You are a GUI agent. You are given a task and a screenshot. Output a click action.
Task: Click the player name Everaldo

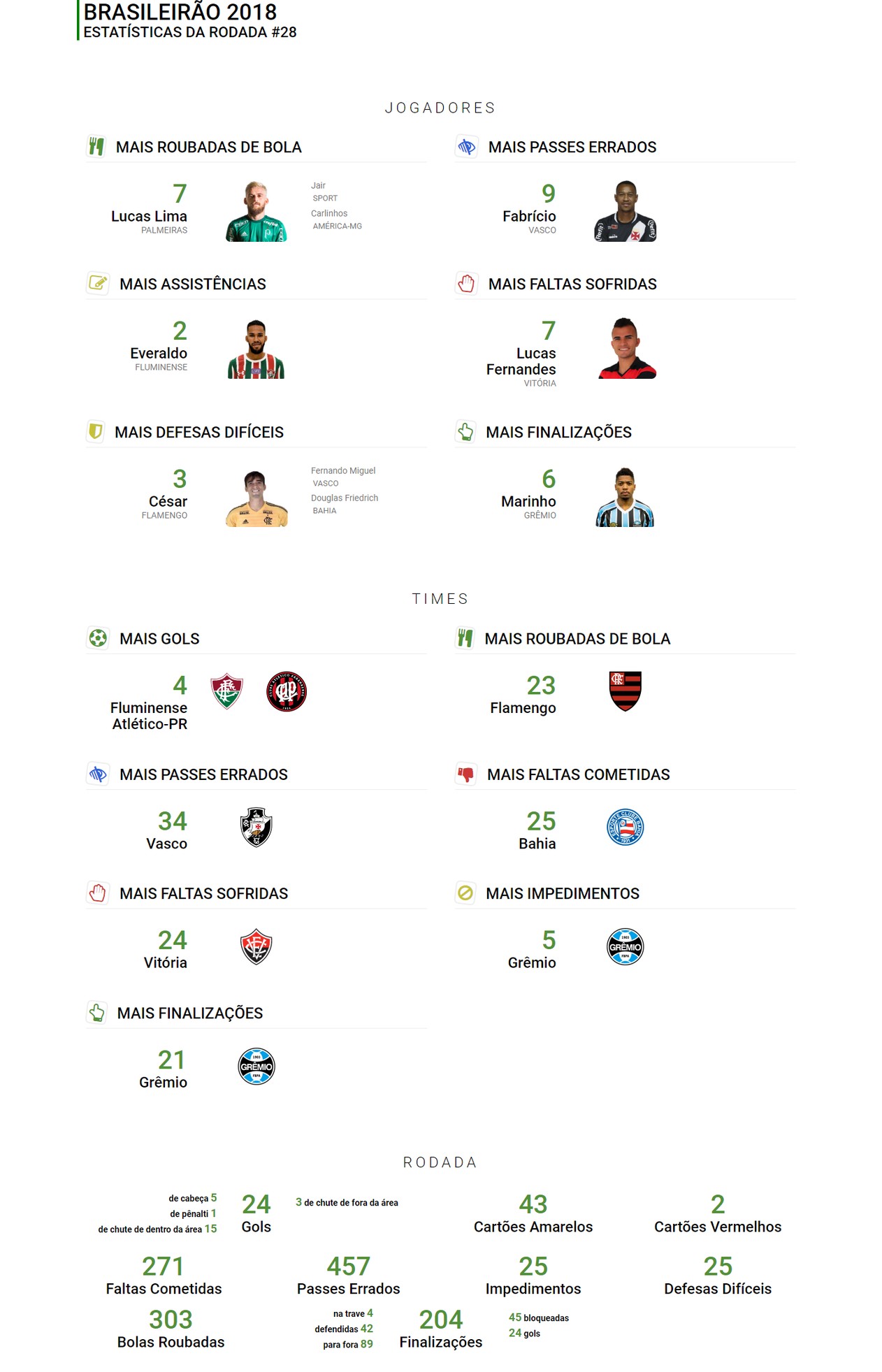click(x=159, y=353)
